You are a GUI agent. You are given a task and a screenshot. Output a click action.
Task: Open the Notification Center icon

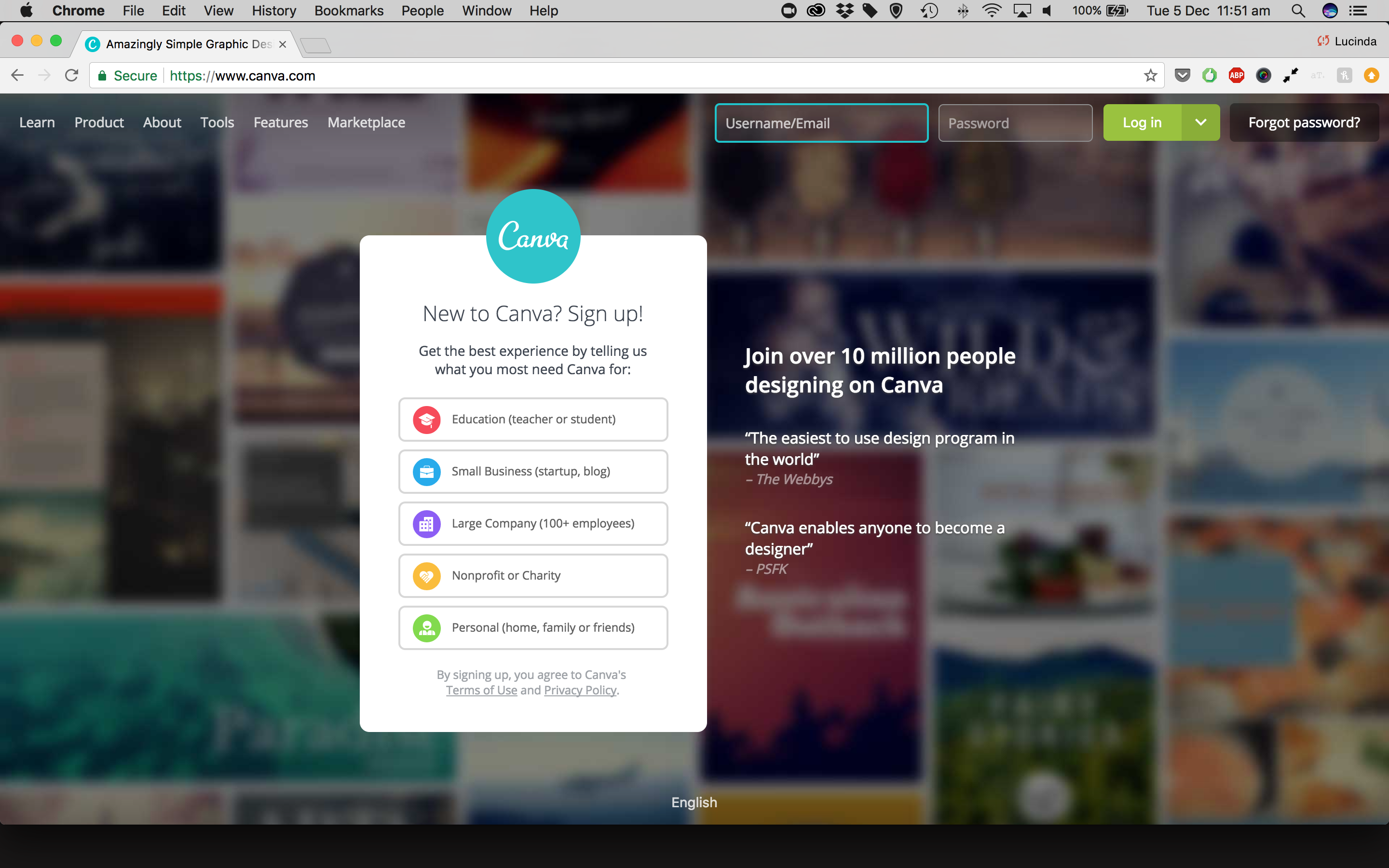[1358, 10]
